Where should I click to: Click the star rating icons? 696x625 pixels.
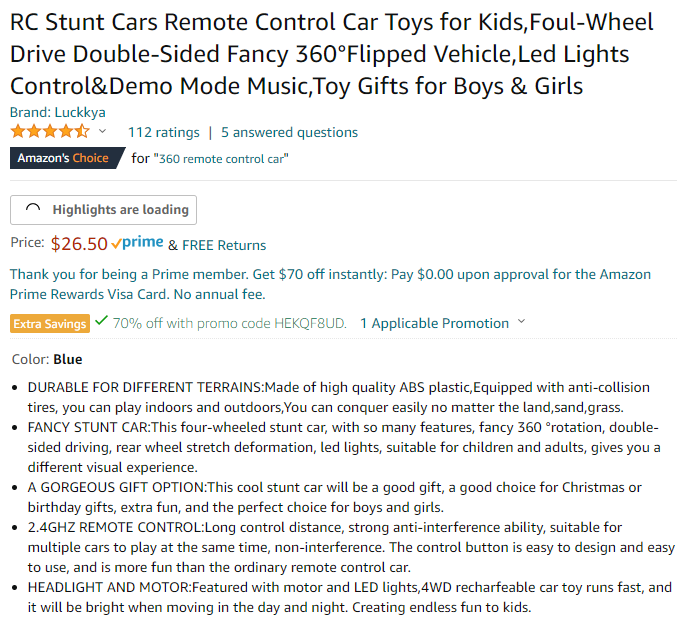50,132
